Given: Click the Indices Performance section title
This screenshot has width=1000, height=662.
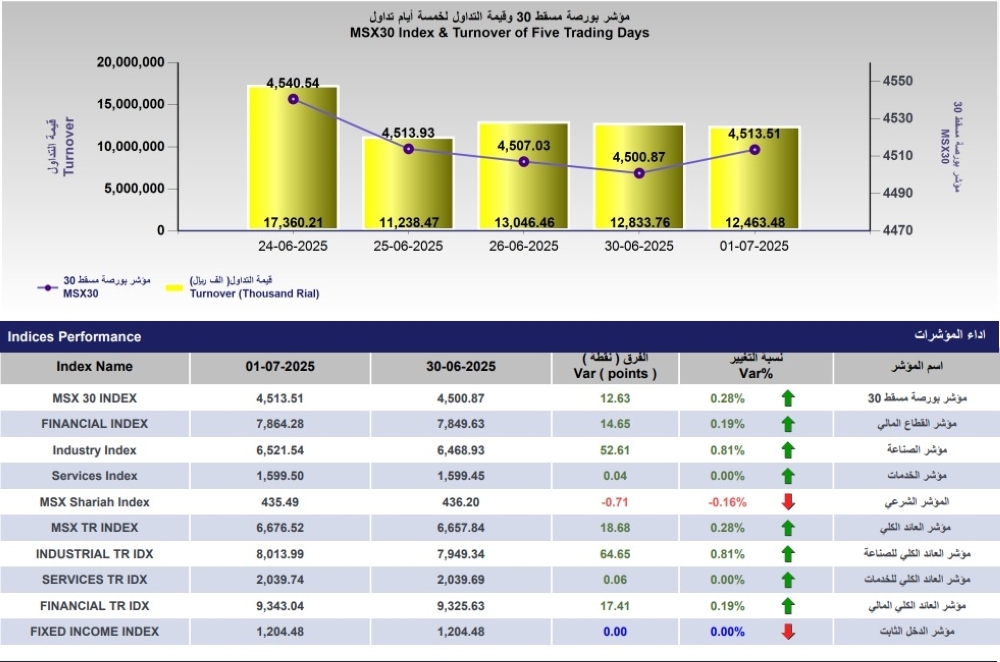Looking at the screenshot, I should pyautogui.click(x=74, y=337).
